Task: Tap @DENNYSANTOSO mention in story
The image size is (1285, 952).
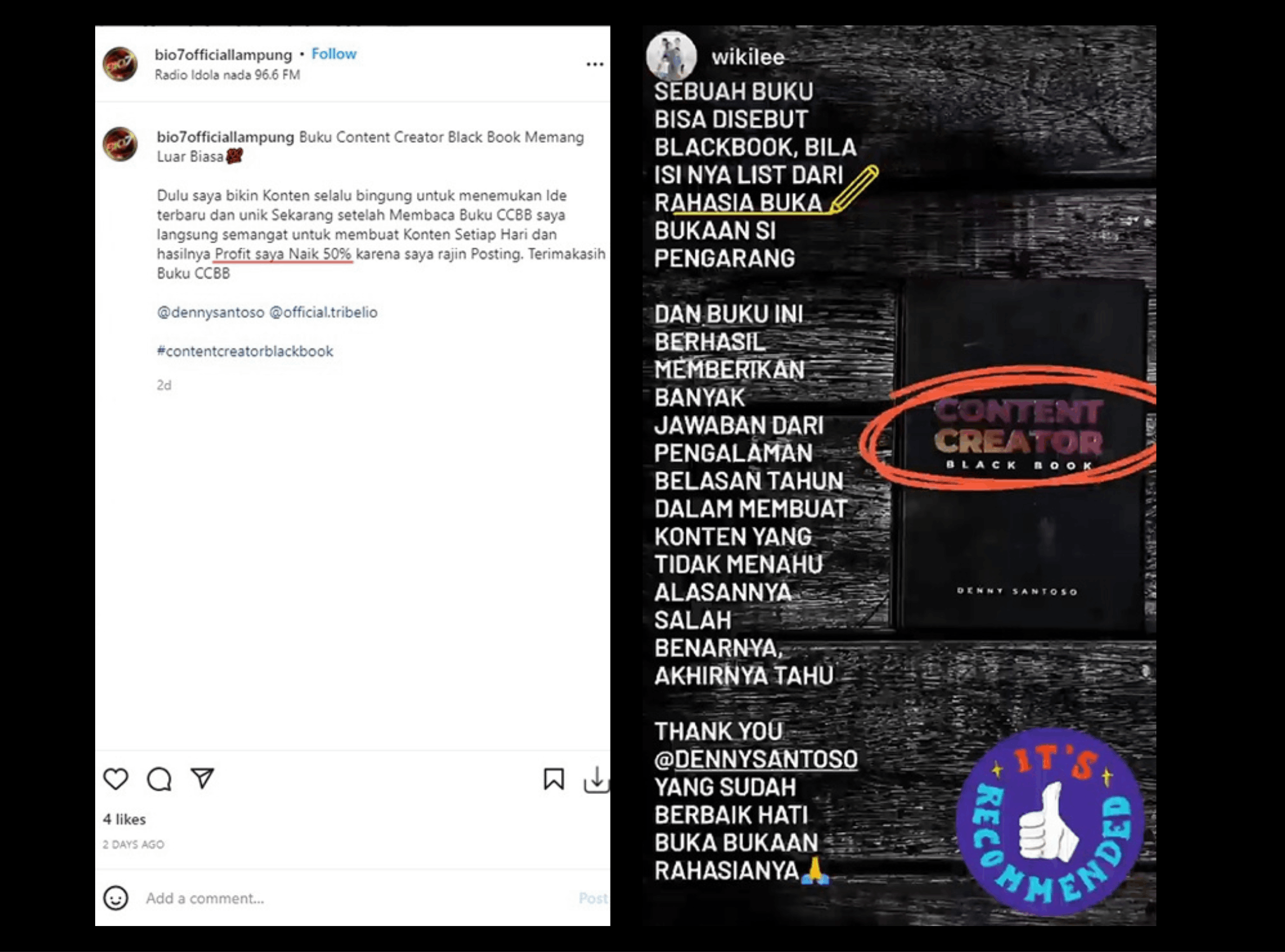Action: pos(756,759)
